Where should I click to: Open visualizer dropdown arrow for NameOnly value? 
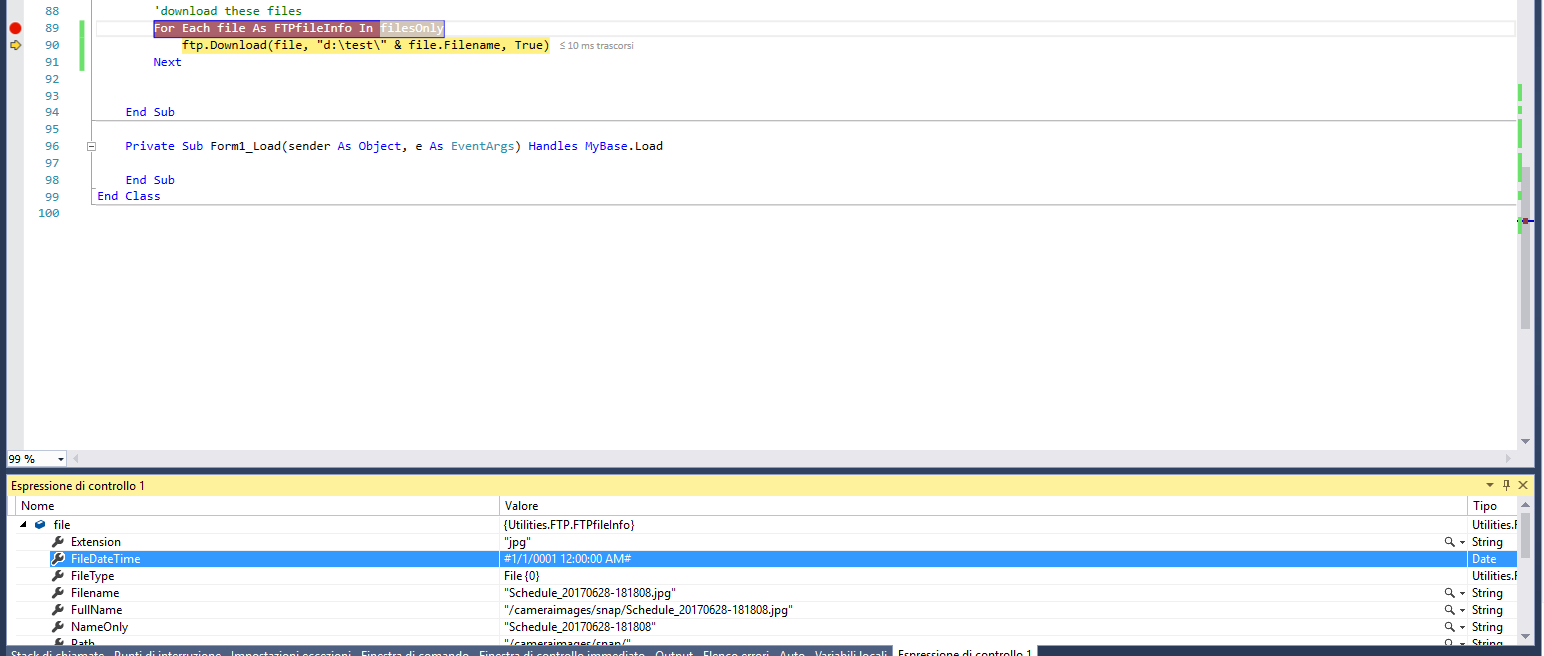[1462, 627]
